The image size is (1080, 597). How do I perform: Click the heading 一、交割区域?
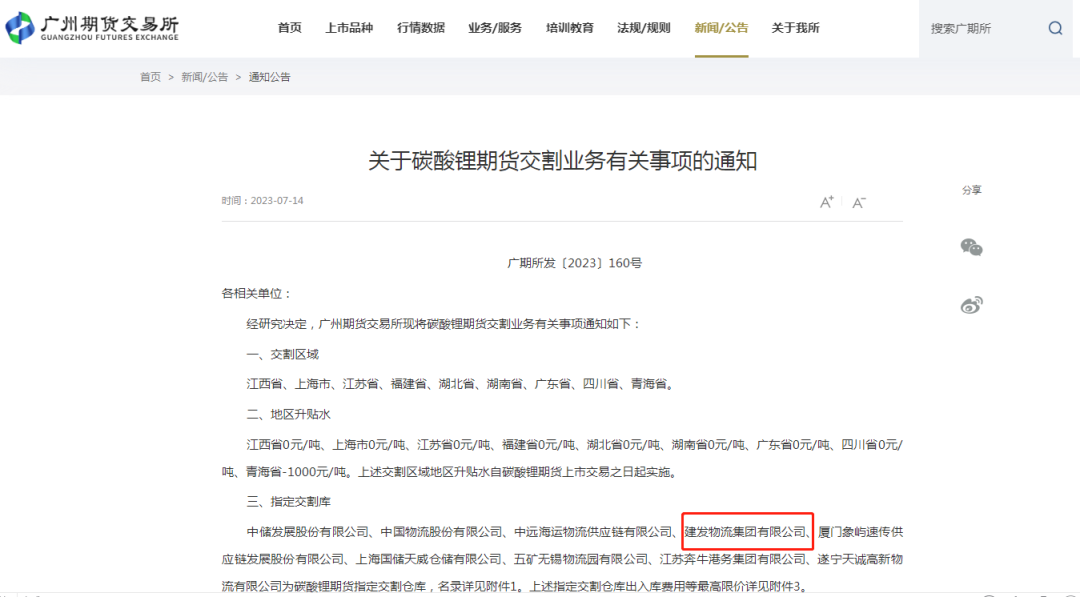282,355
